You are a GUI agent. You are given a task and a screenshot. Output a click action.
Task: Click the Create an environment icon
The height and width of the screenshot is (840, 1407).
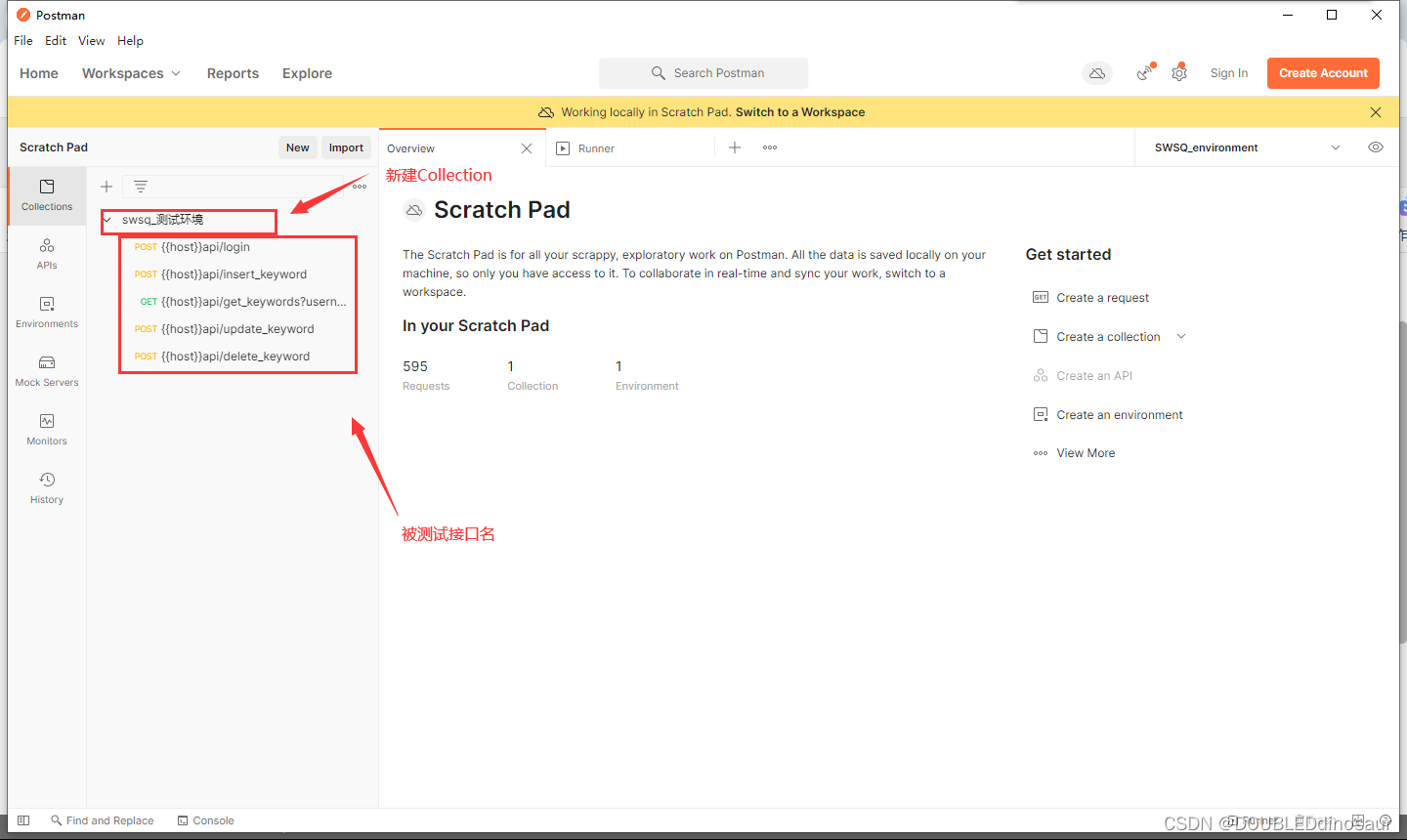(1041, 414)
